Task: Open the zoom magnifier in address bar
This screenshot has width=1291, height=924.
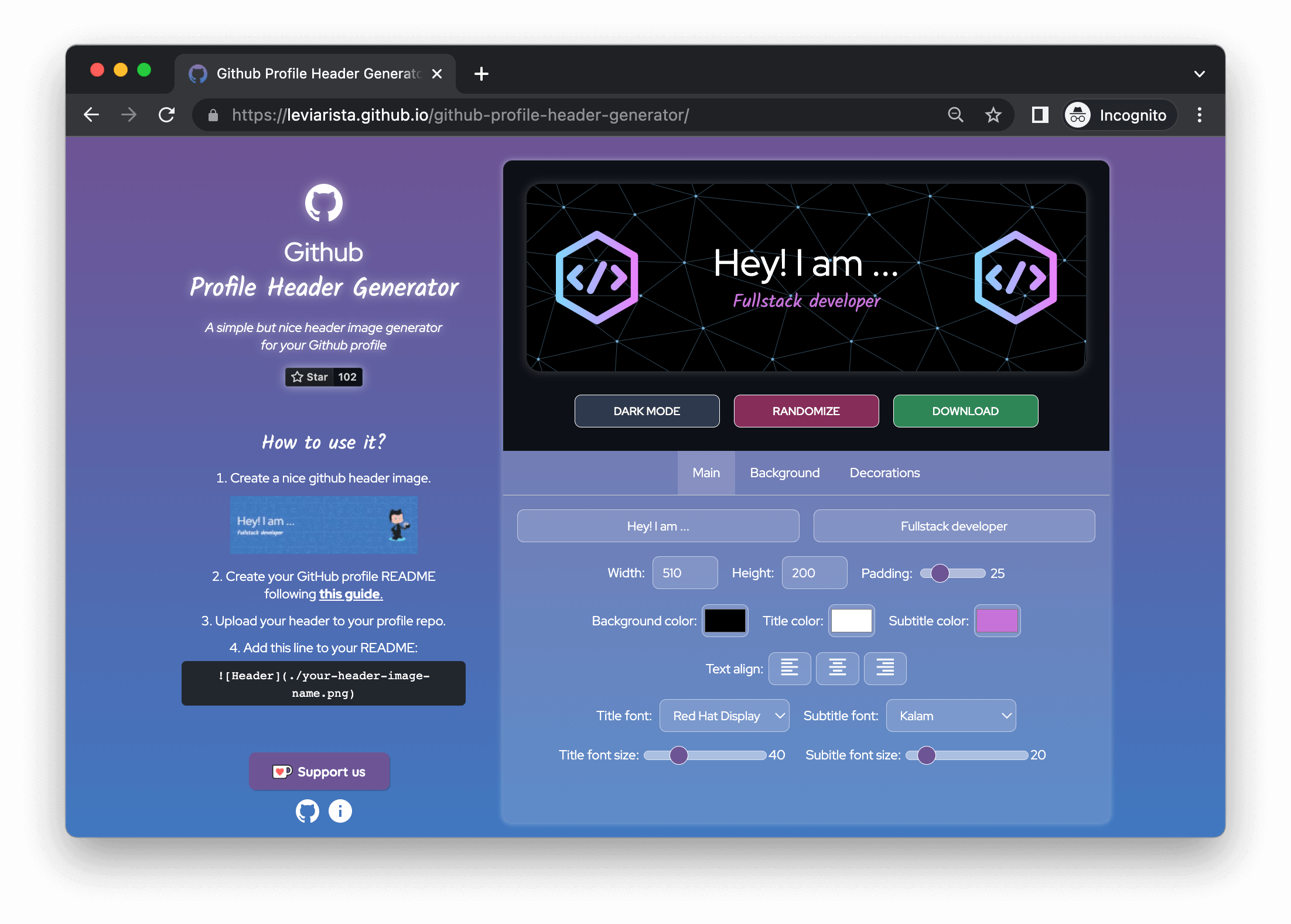Action: (x=955, y=115)
